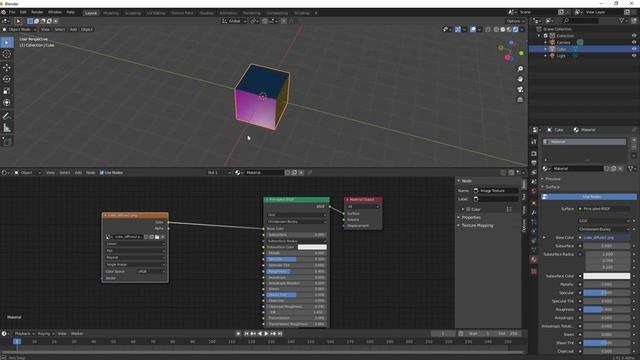This screenshot has width=640, height=360.
Task: Open the Object Mode dropdown
Action: (19, 29)
